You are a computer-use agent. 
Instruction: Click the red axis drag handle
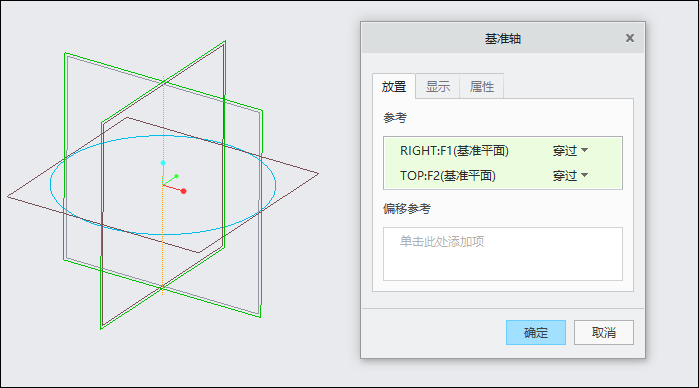pyautogui.click(x=183, y=191)
